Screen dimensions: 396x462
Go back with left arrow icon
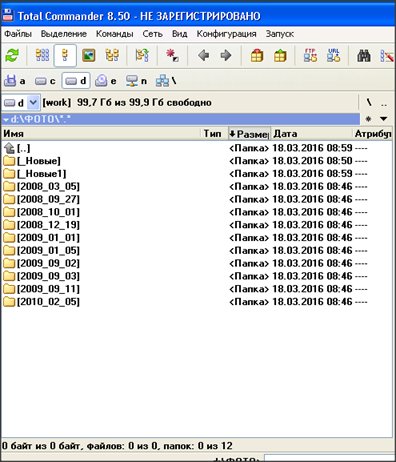(204, 55)
